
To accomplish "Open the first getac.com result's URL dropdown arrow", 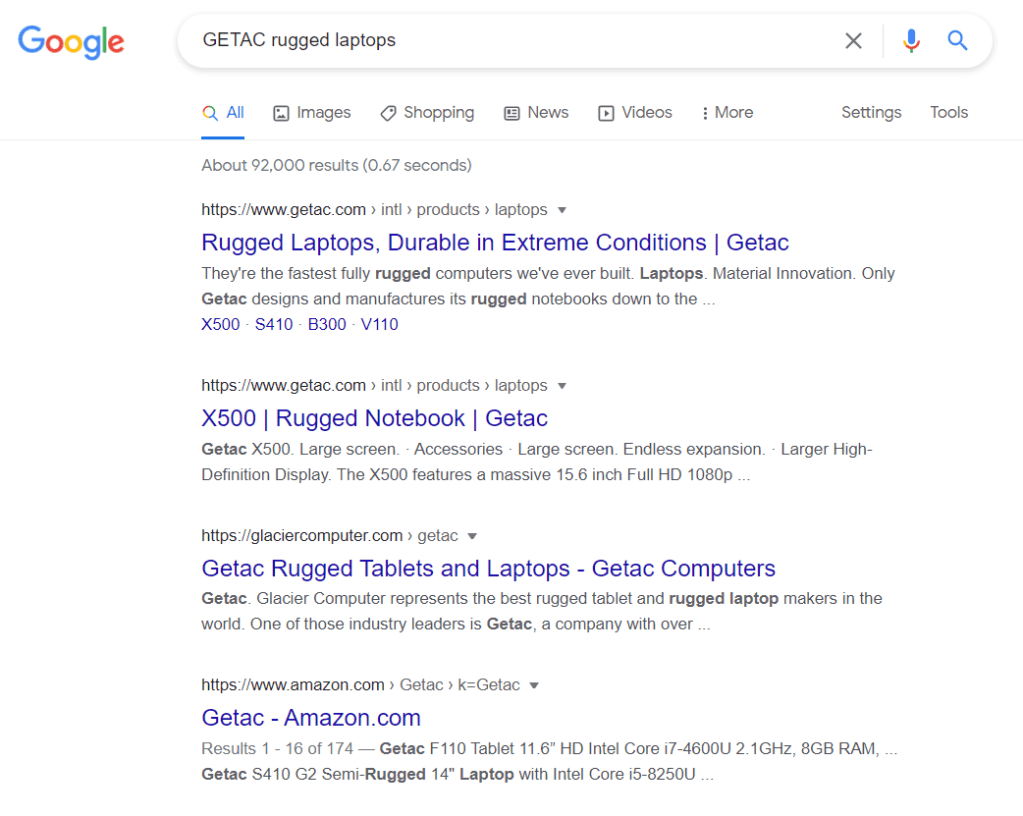I will coord(562,210).
